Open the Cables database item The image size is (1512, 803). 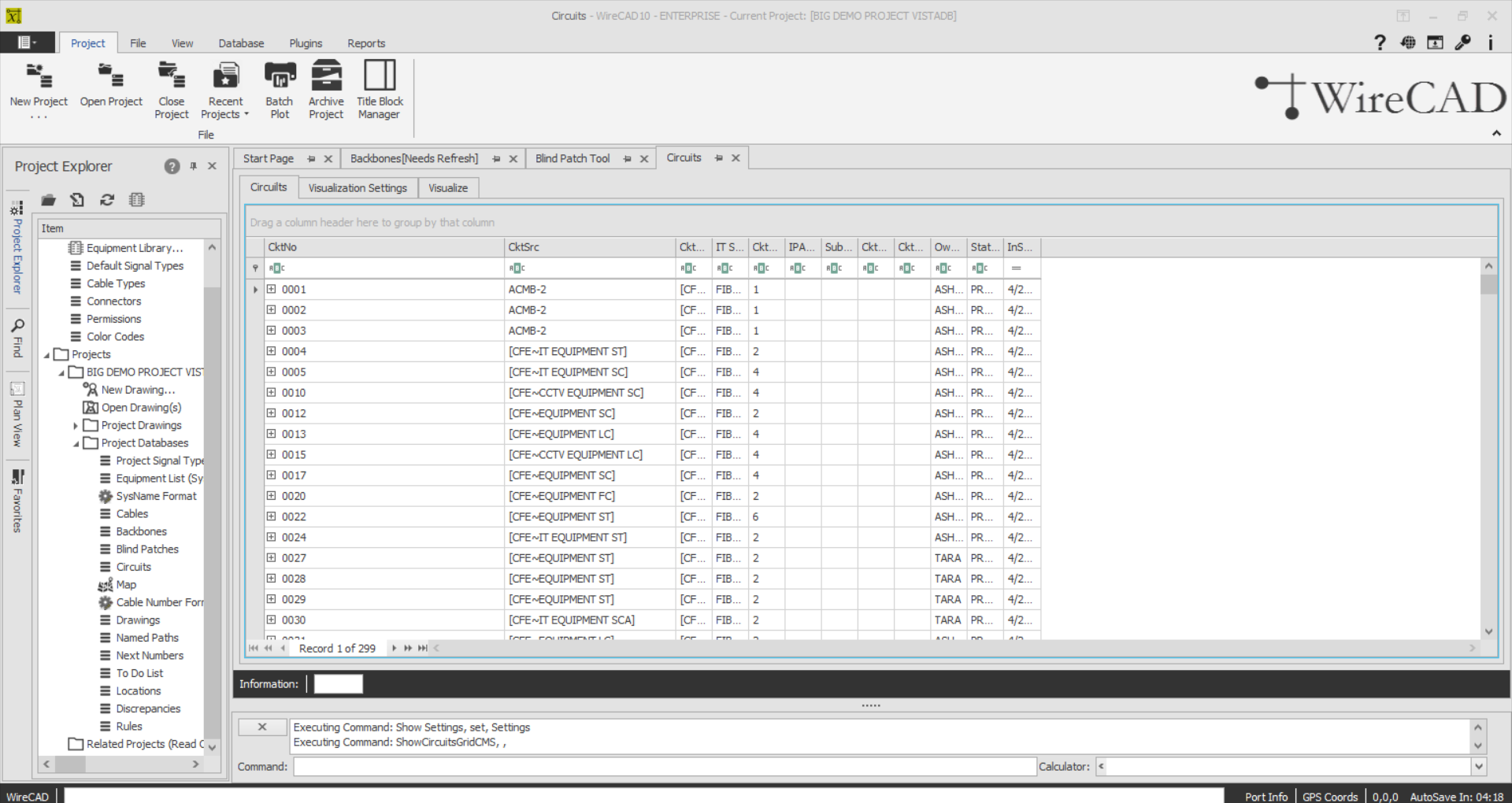coord(132,514)
